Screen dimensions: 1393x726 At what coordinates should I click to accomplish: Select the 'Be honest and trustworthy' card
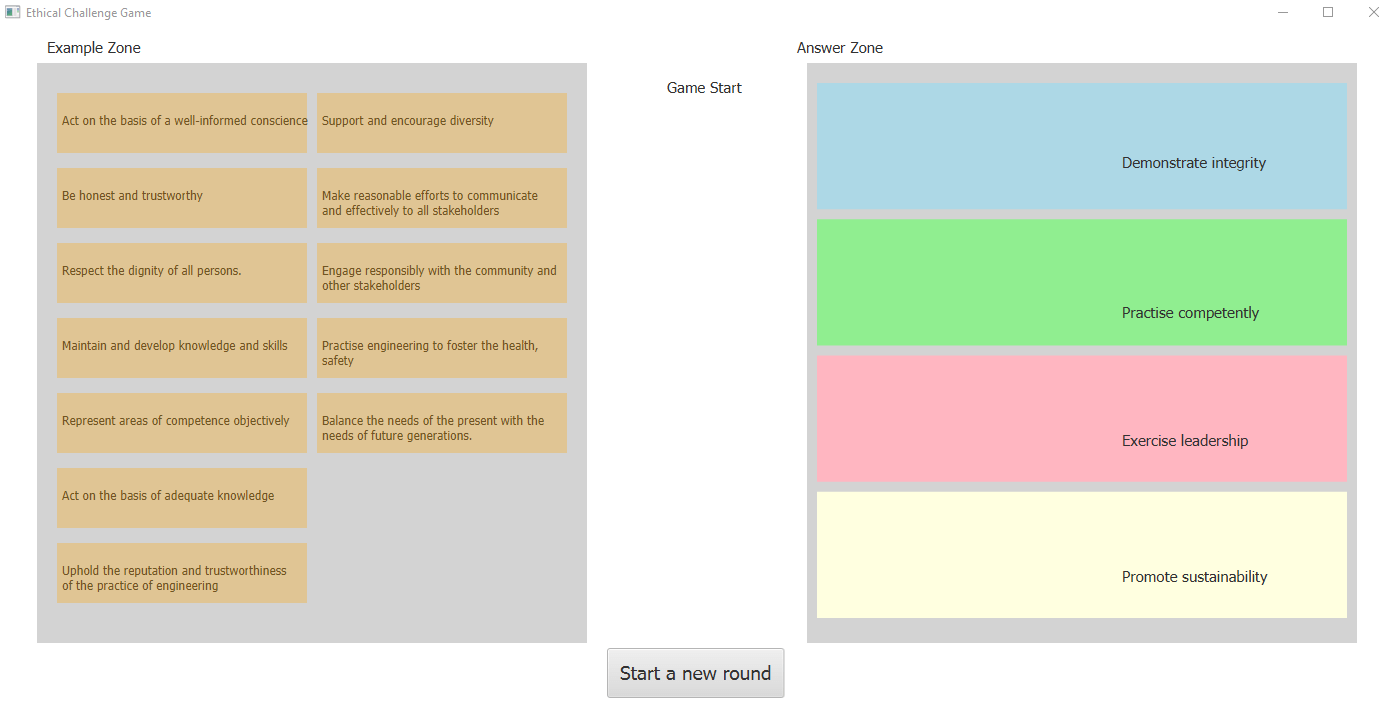coord(182,197)
